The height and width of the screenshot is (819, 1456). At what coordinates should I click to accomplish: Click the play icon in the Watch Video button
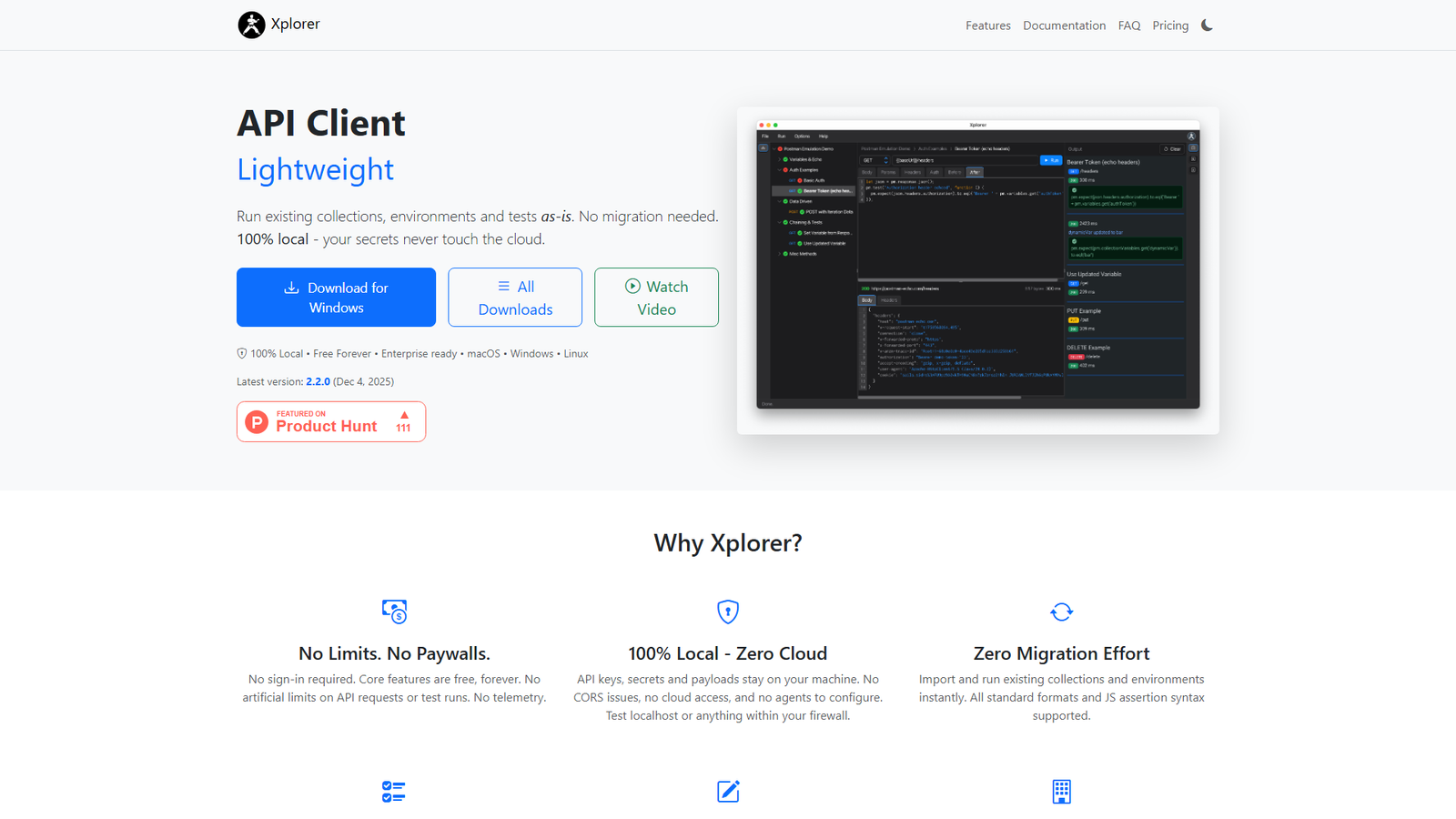[x=632, y=287]
